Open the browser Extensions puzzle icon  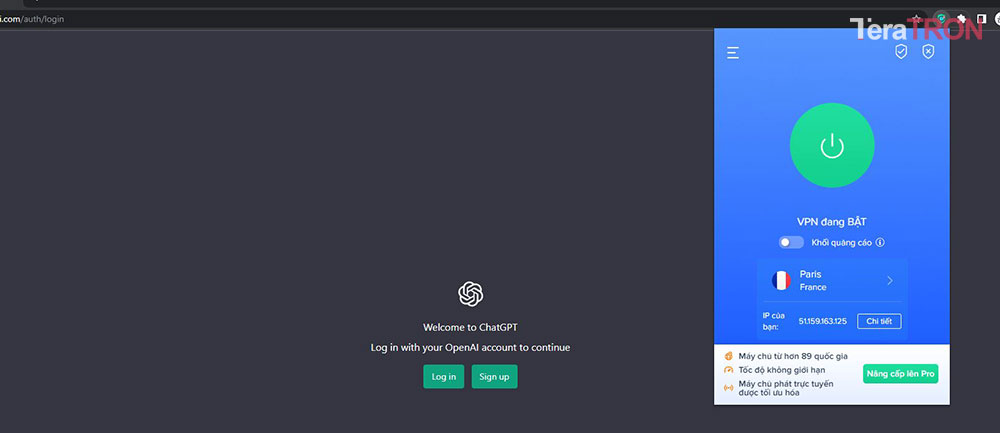pos(962,18)
